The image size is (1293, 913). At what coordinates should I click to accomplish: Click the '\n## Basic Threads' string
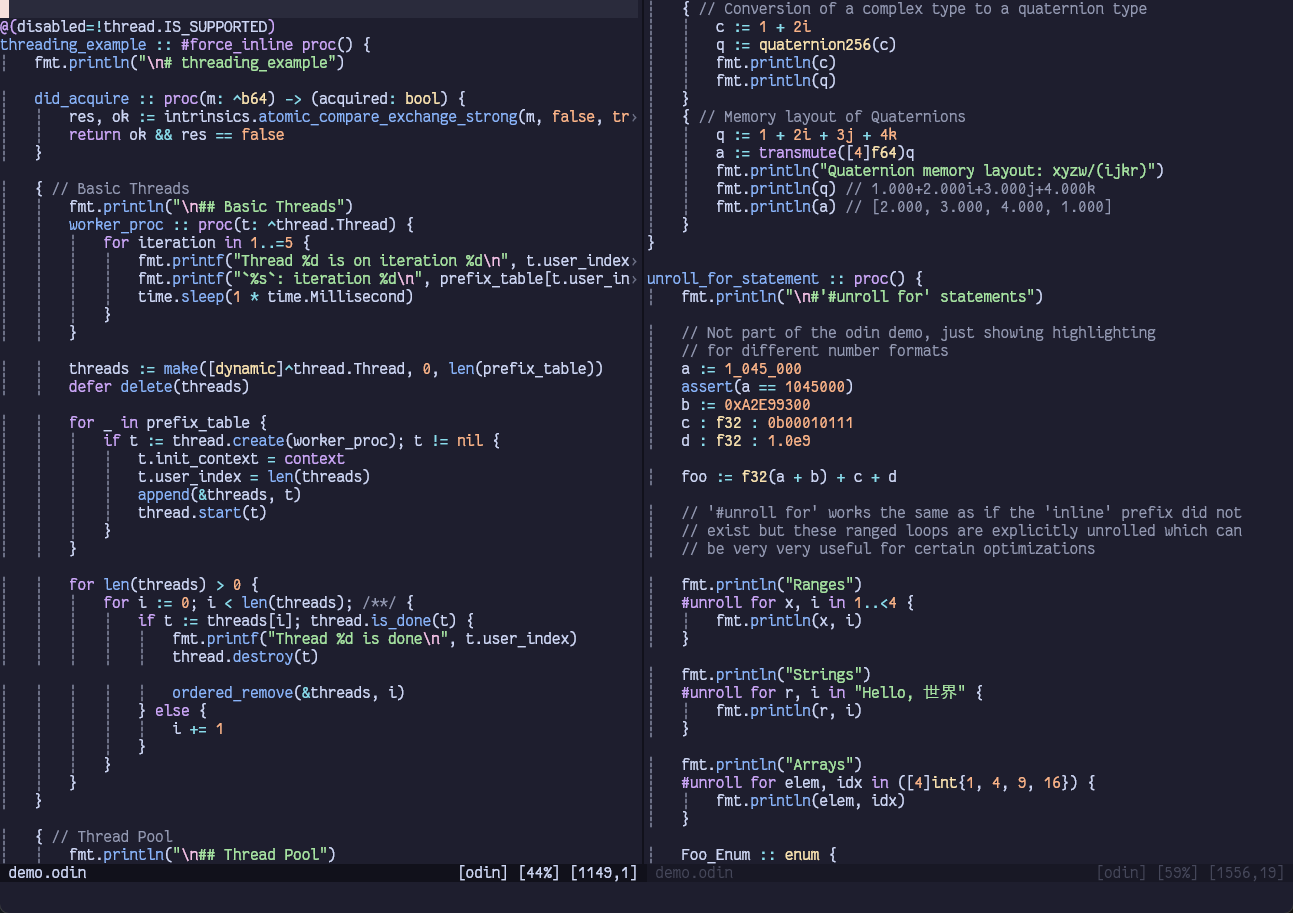pos(262,207)
